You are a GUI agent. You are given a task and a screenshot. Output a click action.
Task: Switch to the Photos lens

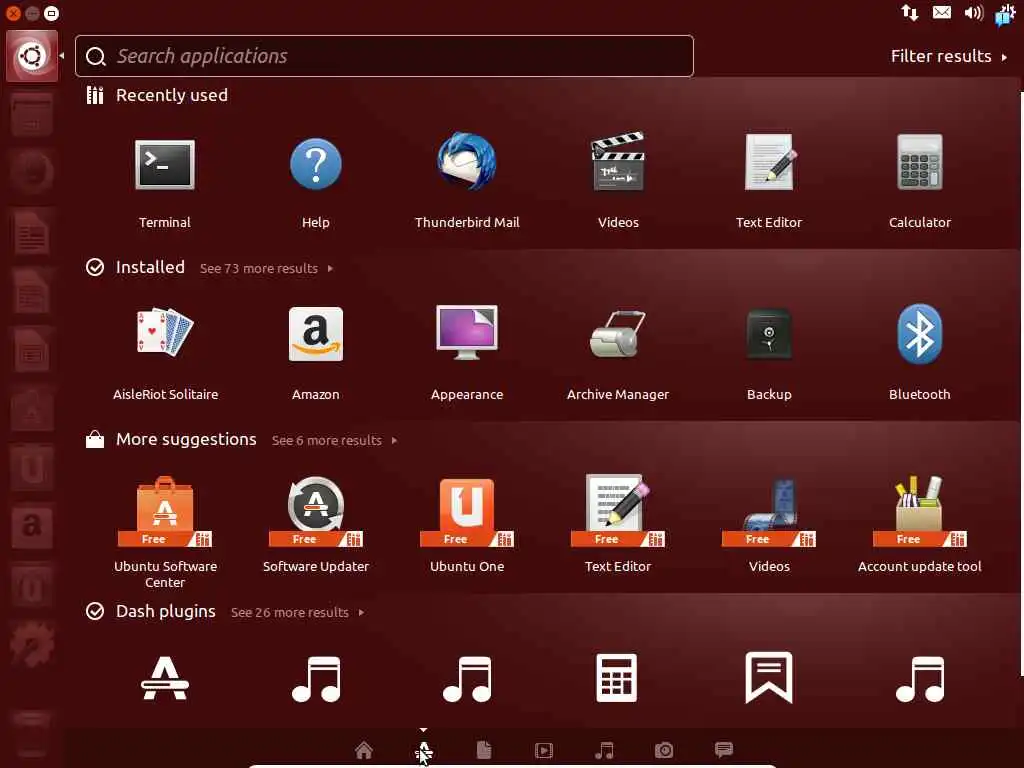pyautogui.click(x=664, y=750)
